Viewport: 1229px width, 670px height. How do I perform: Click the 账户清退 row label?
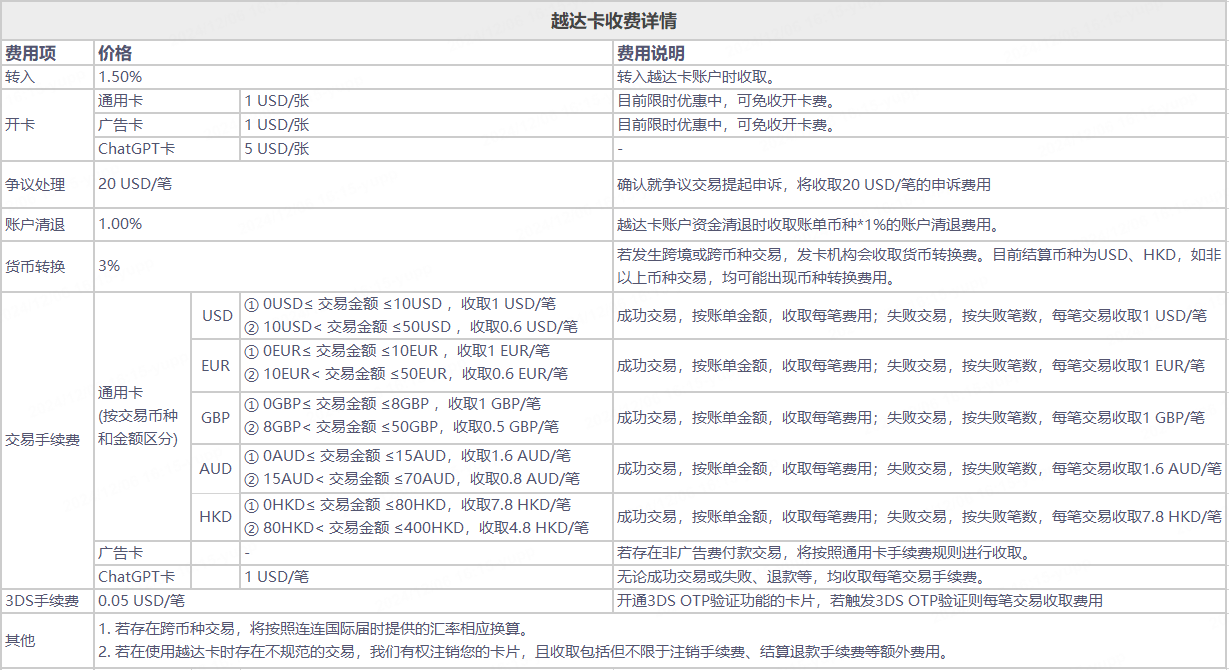coord(34,225)
